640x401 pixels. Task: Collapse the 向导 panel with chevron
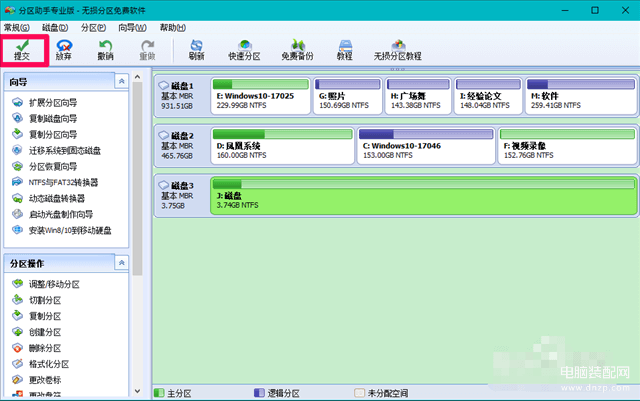coord(122,81)
